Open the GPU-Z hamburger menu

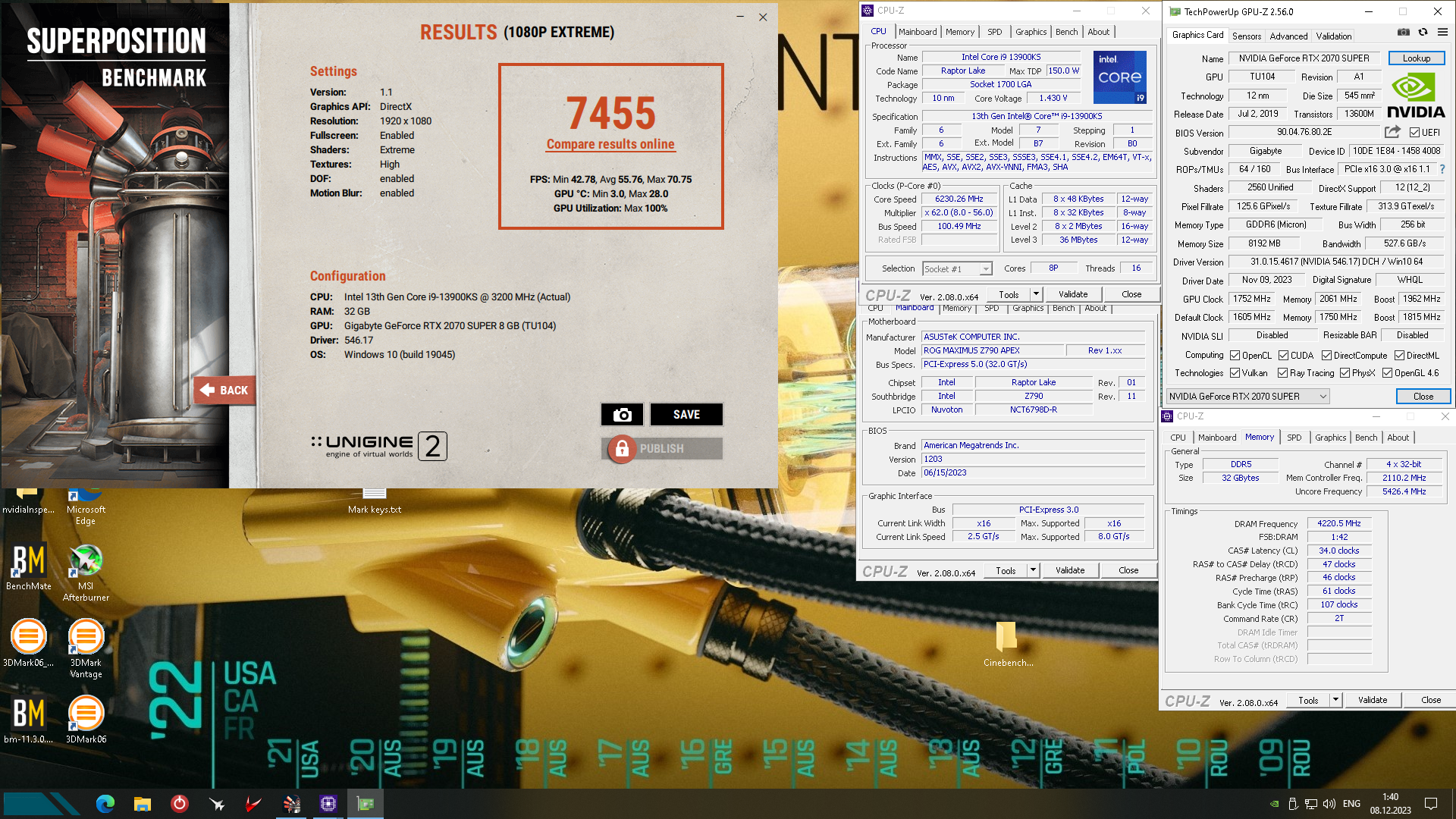click(1442, 33)
